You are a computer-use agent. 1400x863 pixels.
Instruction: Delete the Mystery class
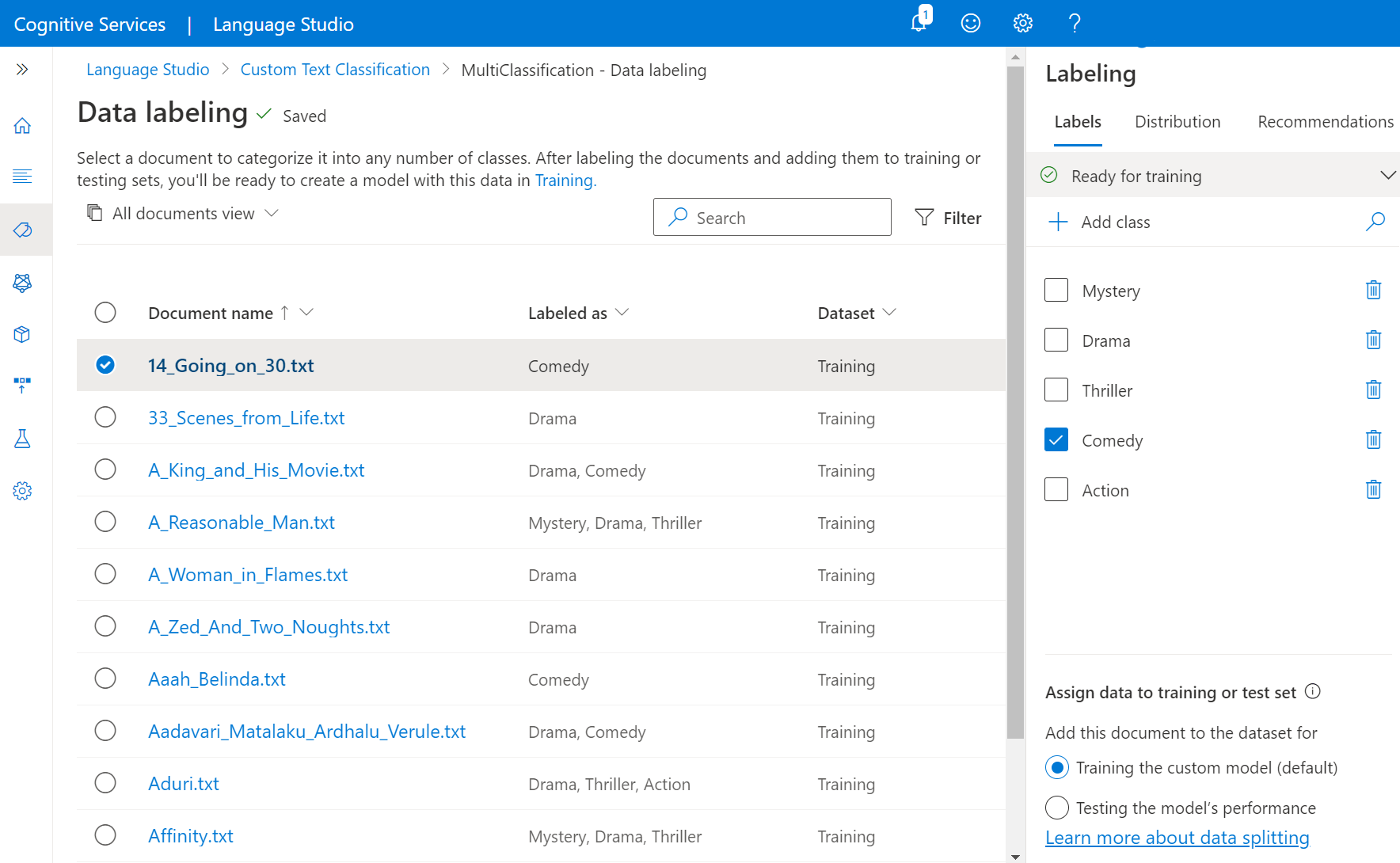[1374, 290]
